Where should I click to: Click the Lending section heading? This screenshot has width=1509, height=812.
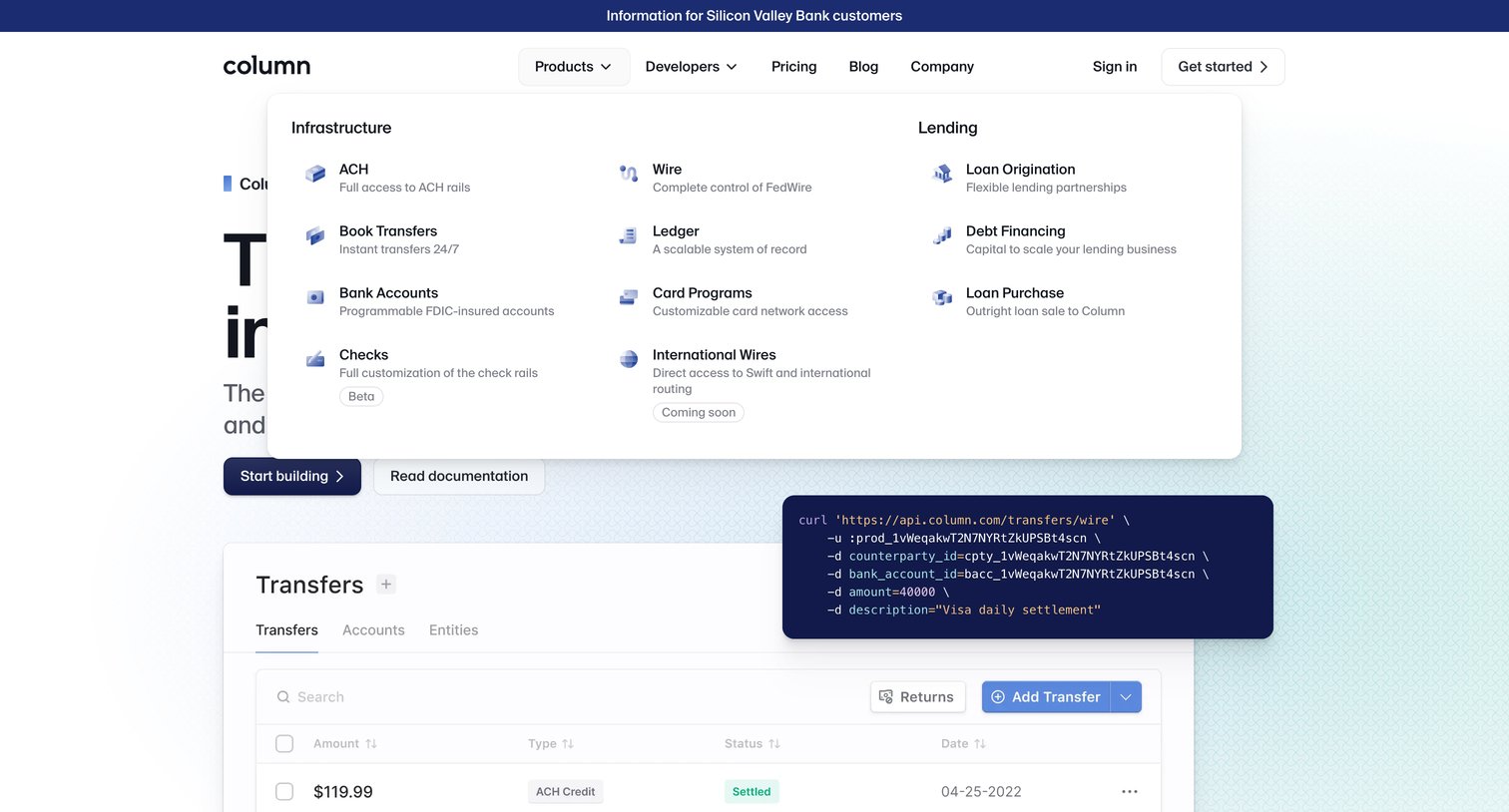[948, 128]
